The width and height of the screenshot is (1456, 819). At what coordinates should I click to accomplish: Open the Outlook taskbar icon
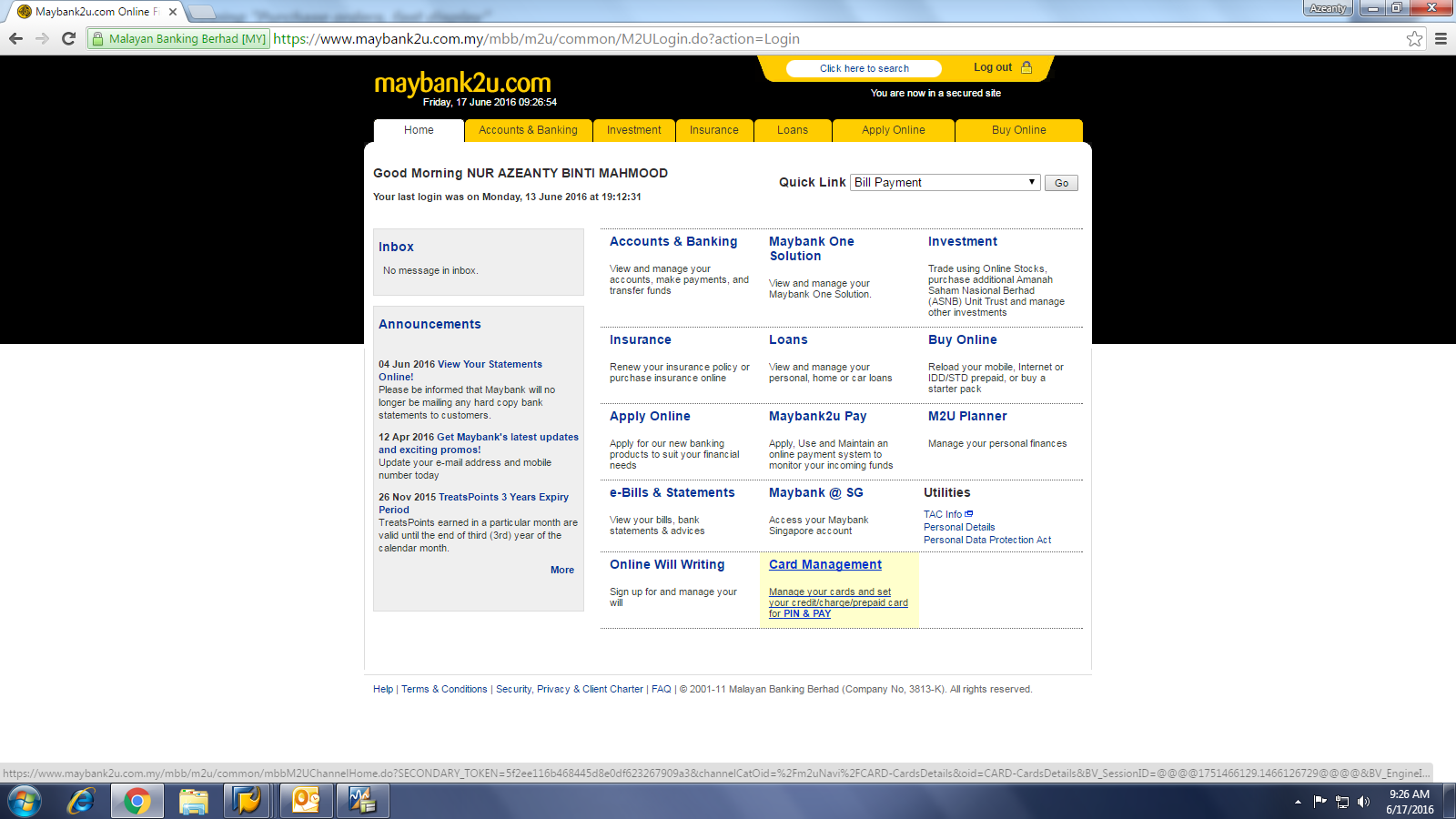[x=306, y=802]
